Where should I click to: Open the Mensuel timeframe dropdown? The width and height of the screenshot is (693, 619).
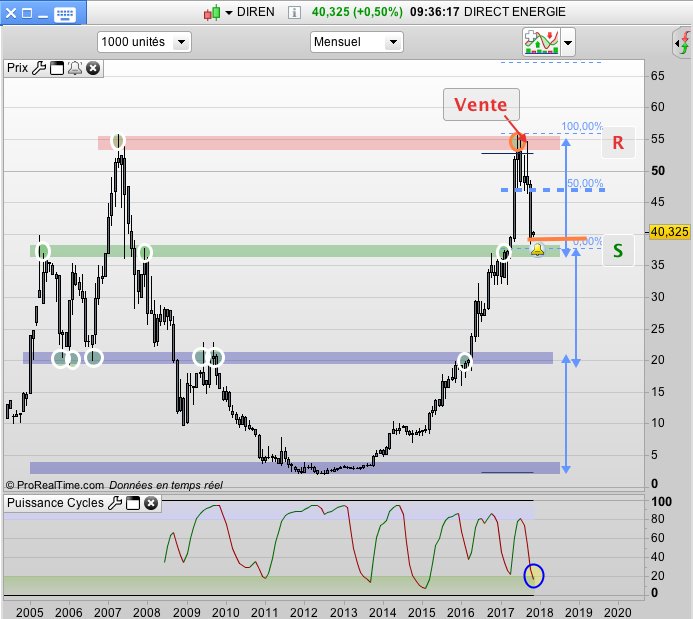[x=357, y=42]
